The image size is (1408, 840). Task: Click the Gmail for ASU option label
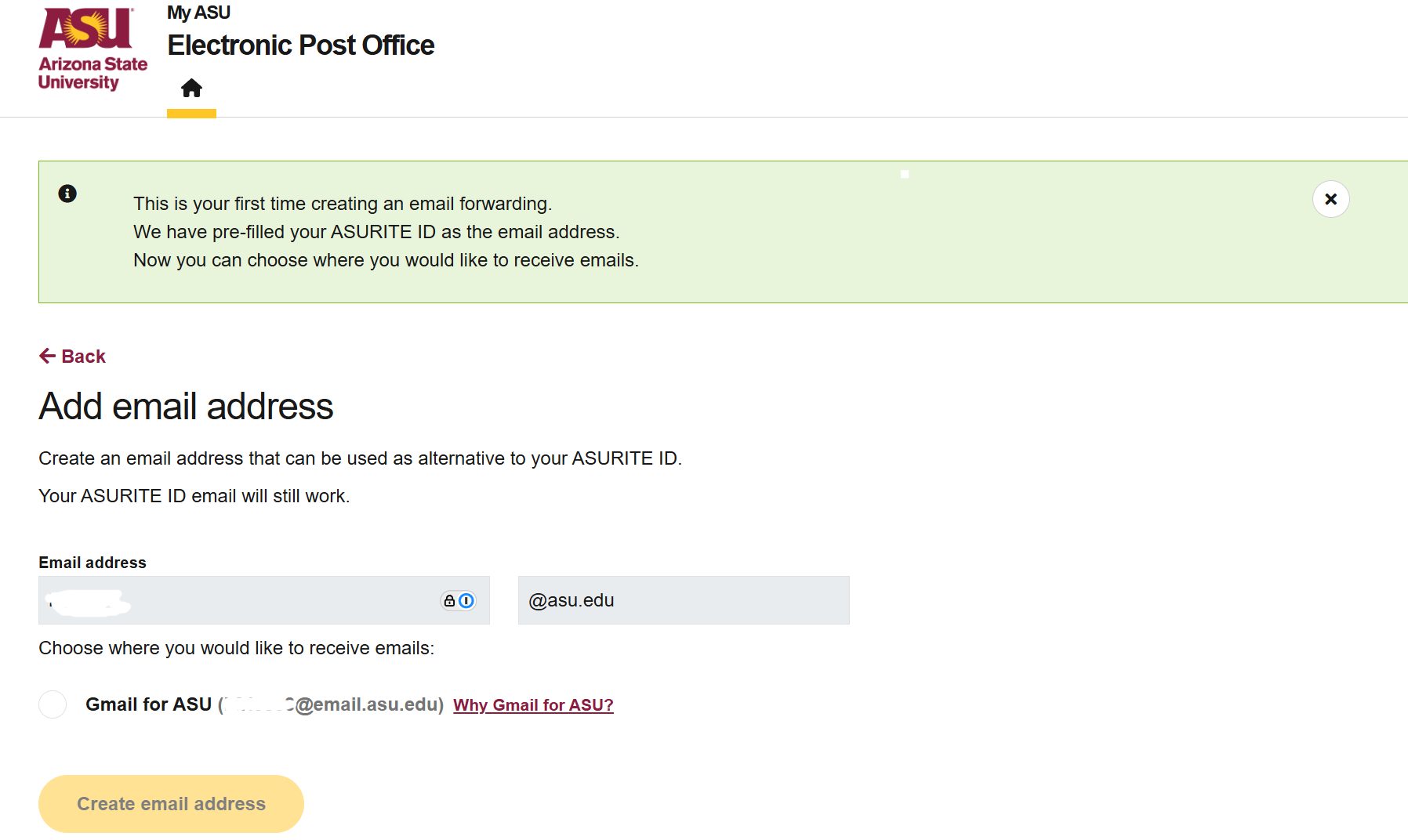point(149,704)
